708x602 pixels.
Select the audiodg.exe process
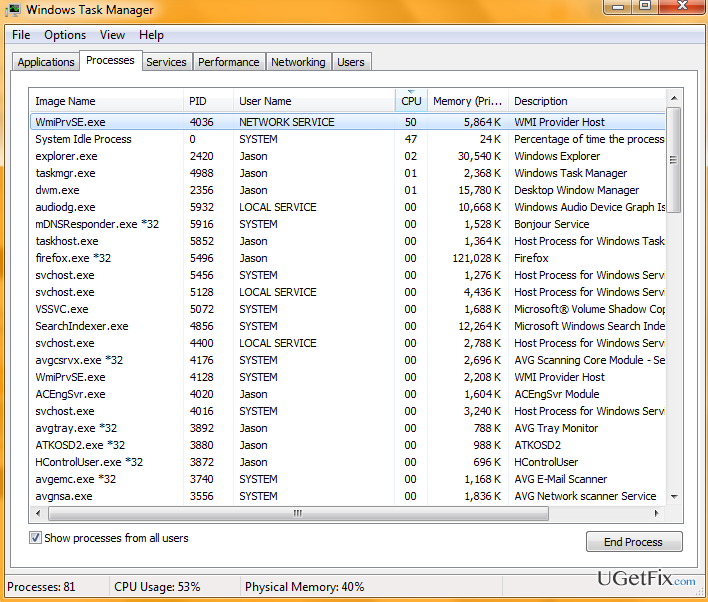pos(348,207)
